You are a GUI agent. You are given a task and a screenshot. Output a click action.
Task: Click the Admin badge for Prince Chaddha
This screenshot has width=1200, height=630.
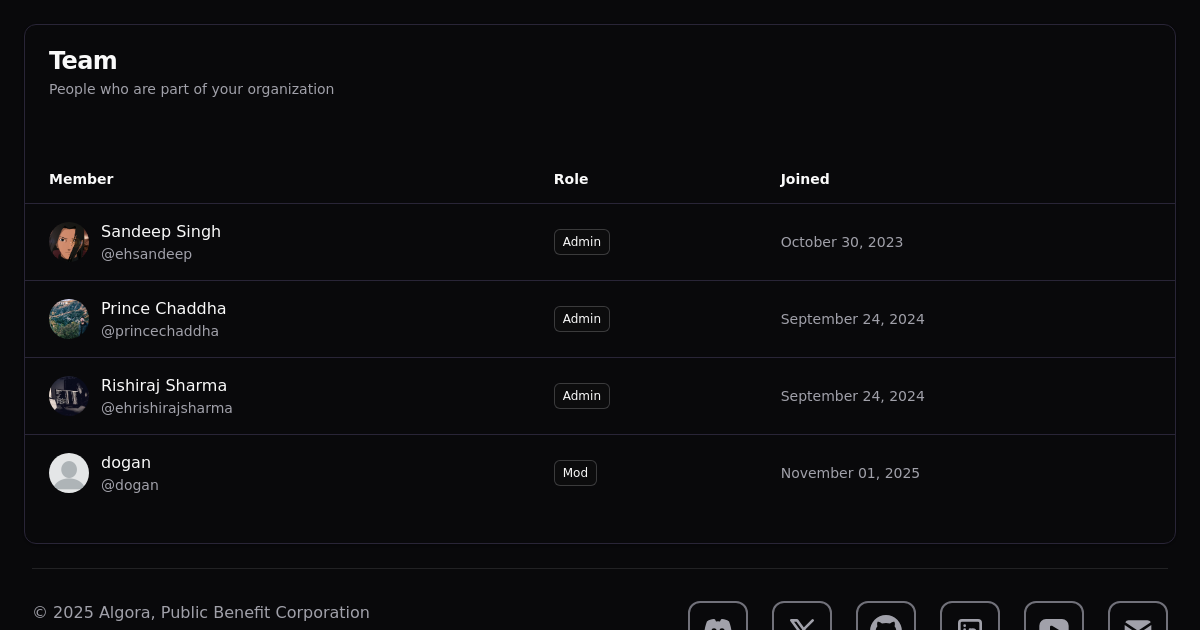click(x=581, y=319)
